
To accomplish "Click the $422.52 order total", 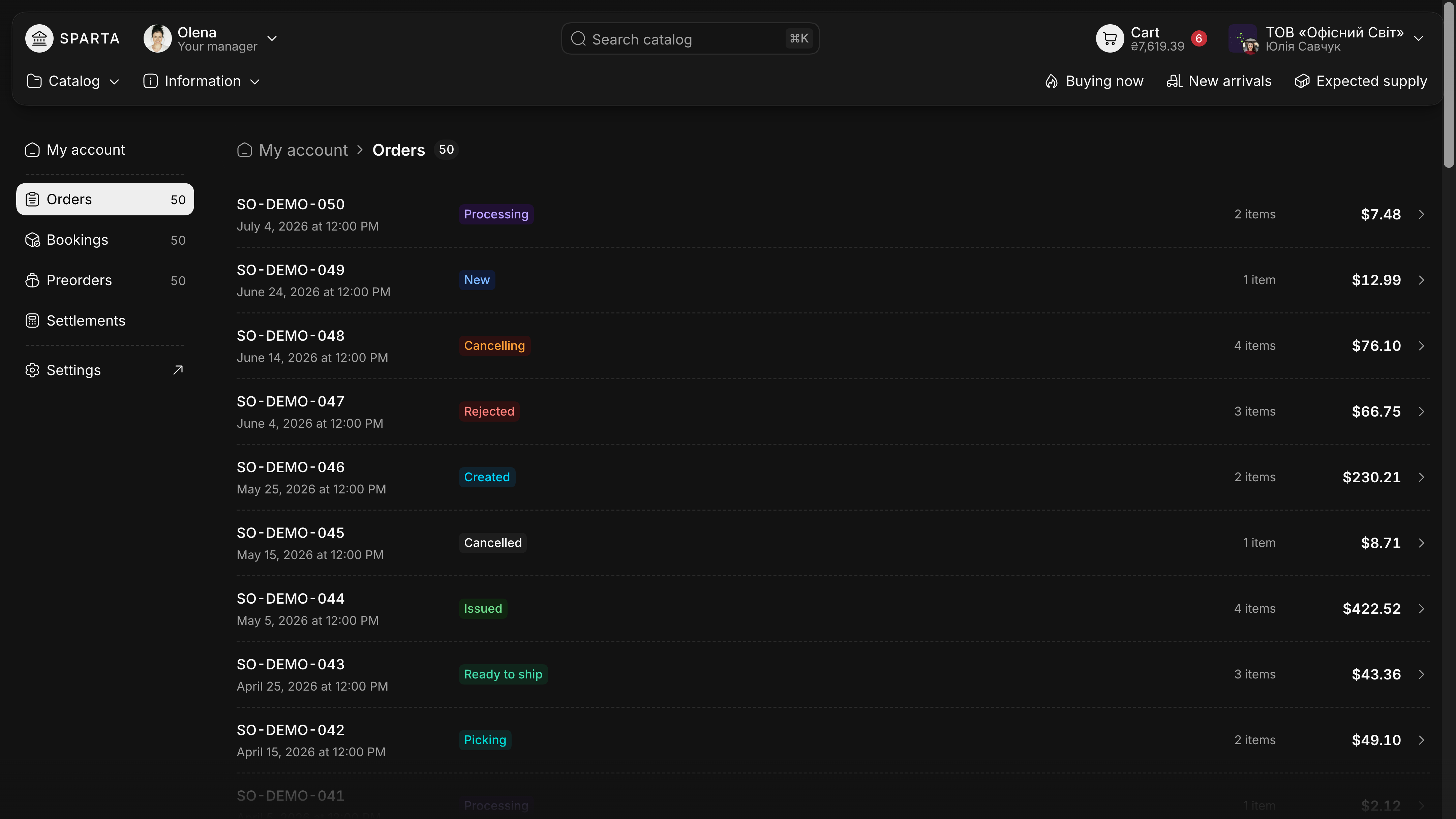I will [1371, 609].
